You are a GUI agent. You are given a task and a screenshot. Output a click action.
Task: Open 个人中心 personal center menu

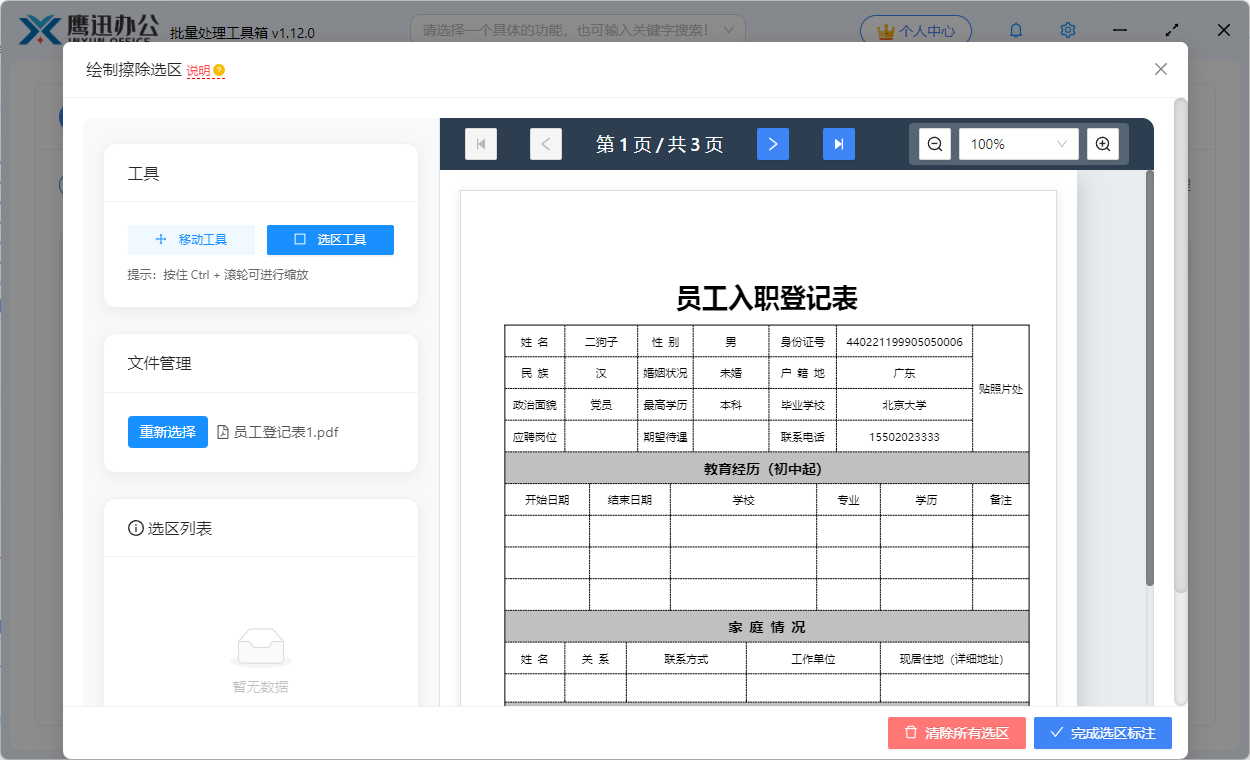(915, 30)
